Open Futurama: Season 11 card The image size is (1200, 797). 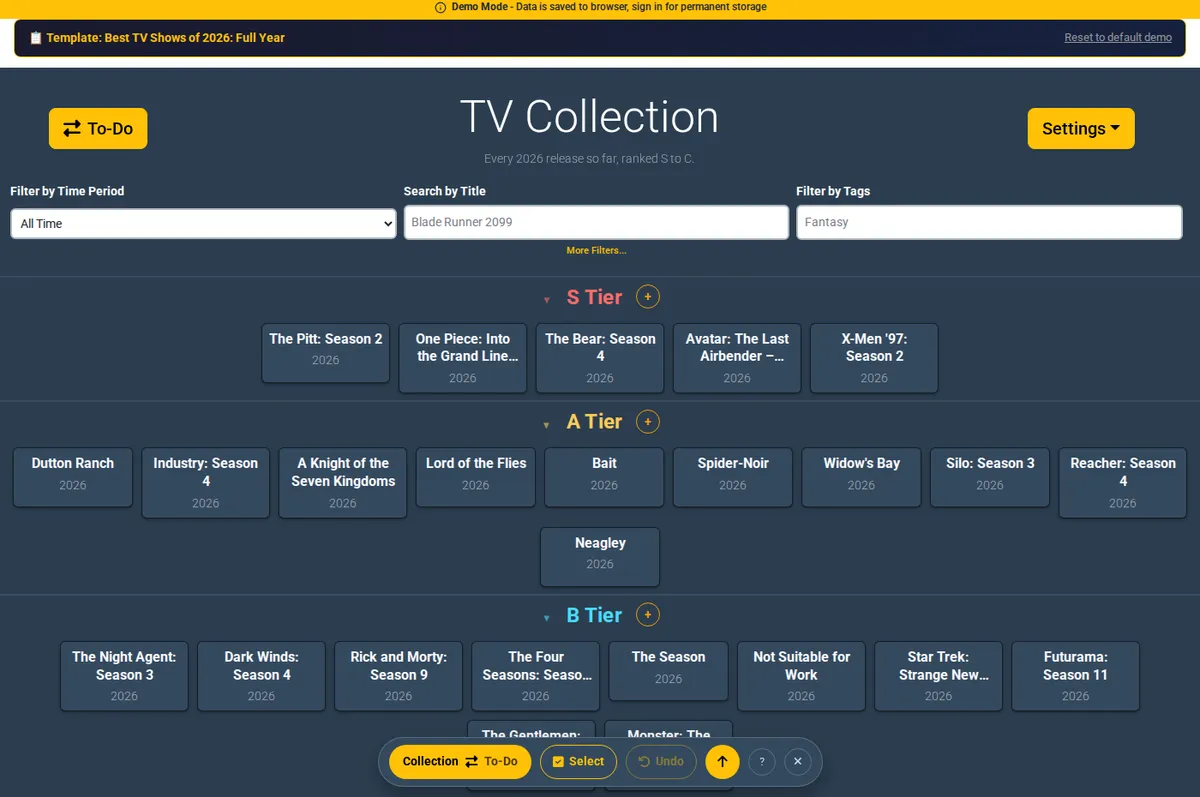(x=1075, y=676)
